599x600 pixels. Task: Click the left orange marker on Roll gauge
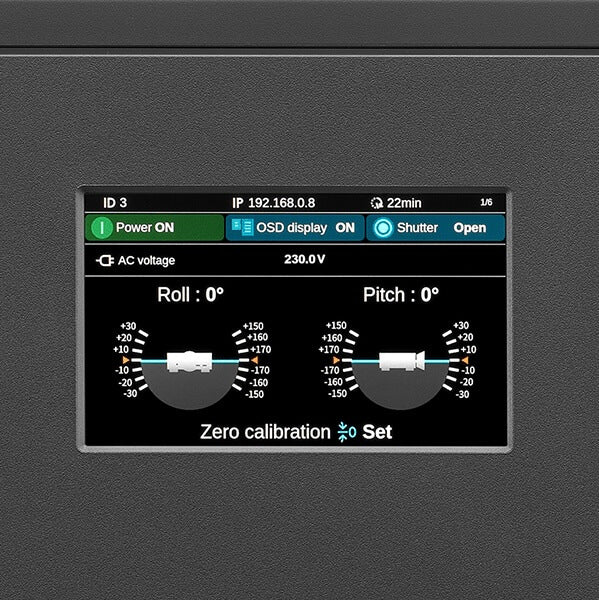coord(126,360)
